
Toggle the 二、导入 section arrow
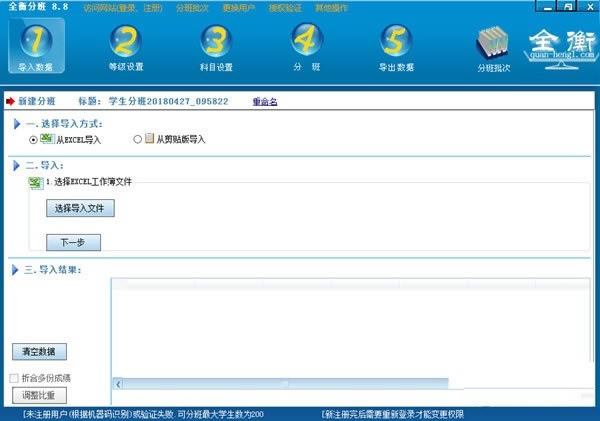pos(18,165)
